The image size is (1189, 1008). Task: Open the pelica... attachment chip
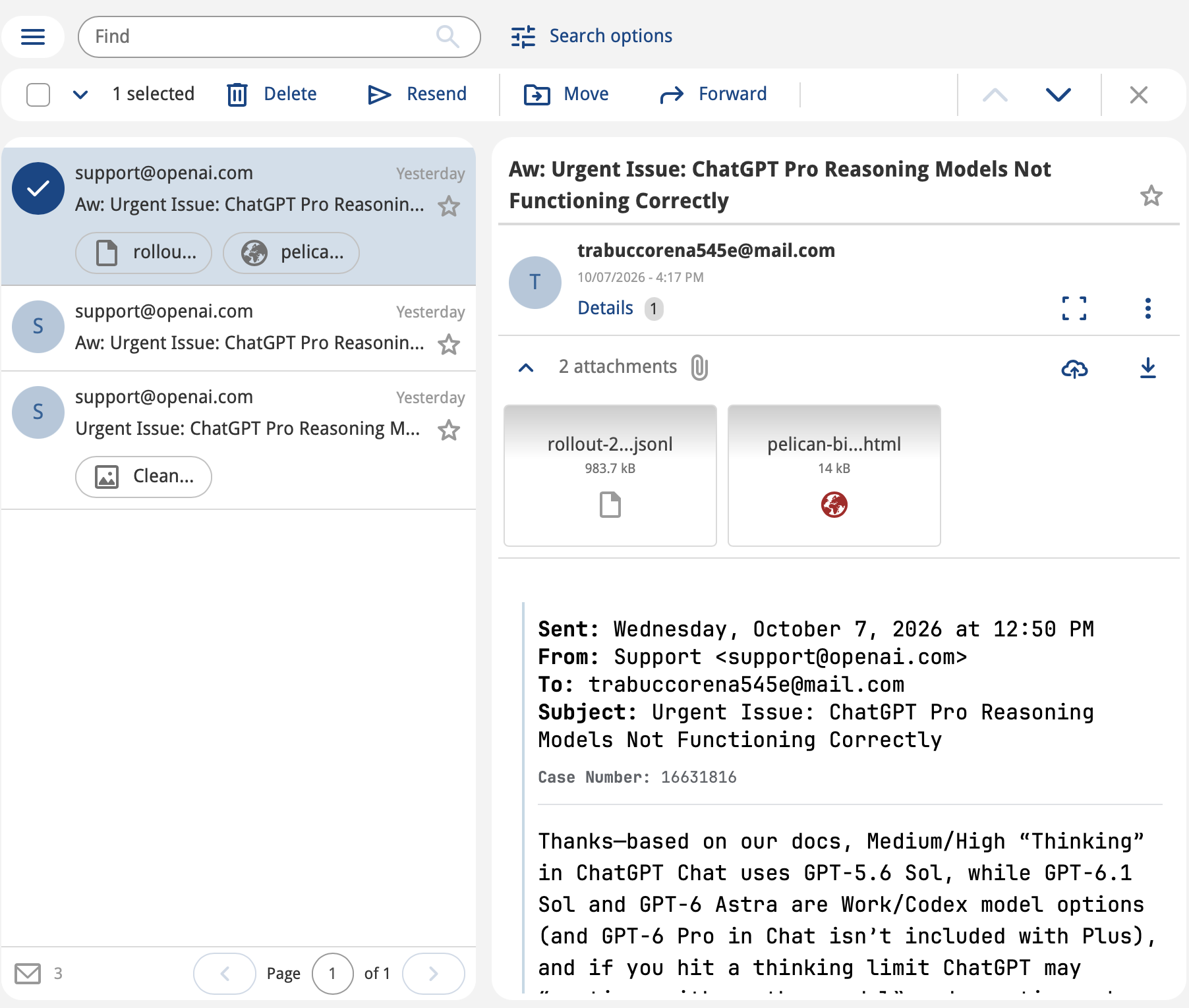pyautogui.click(x=291, y=252)
